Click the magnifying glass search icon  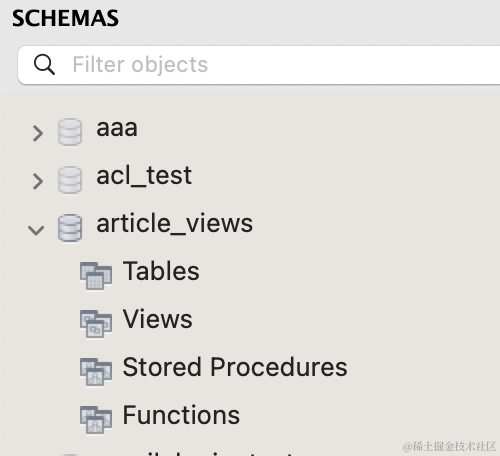(44, 64)
